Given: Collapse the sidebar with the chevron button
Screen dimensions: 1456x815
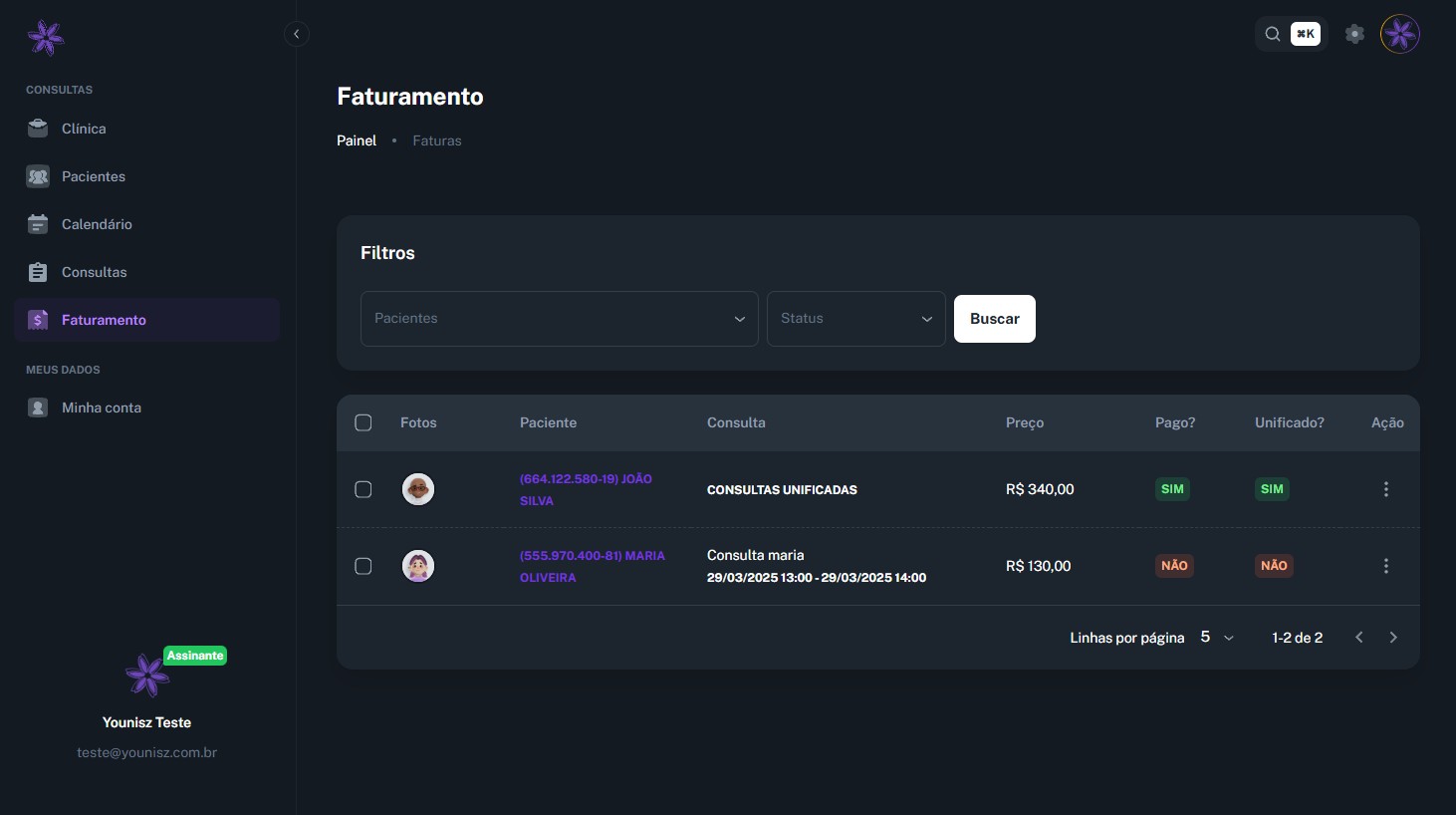Looking at the screenshot, I should [296, 33].
